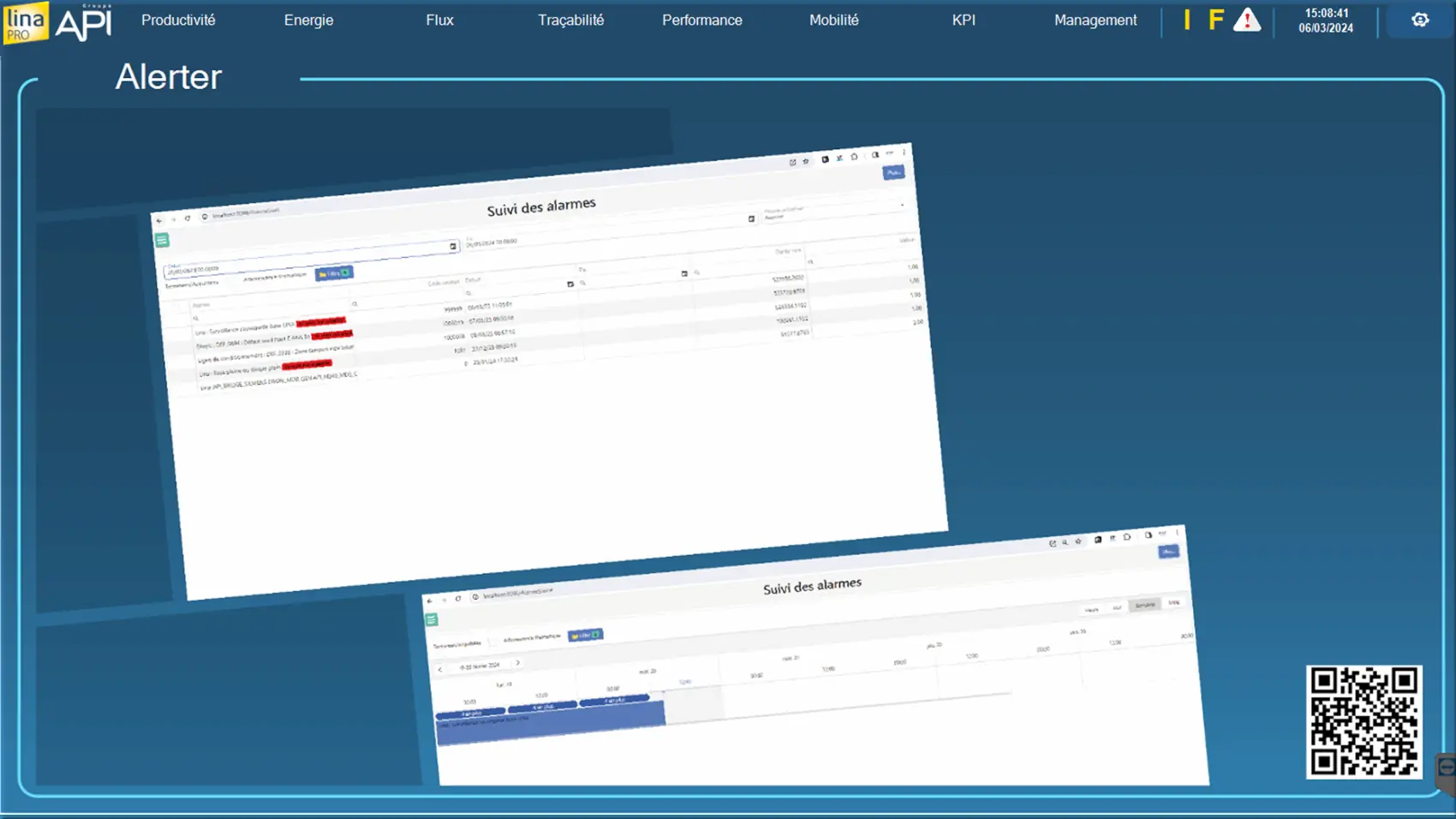Open the Performance menu
The image size is (1456, 819).
[701, 21]
